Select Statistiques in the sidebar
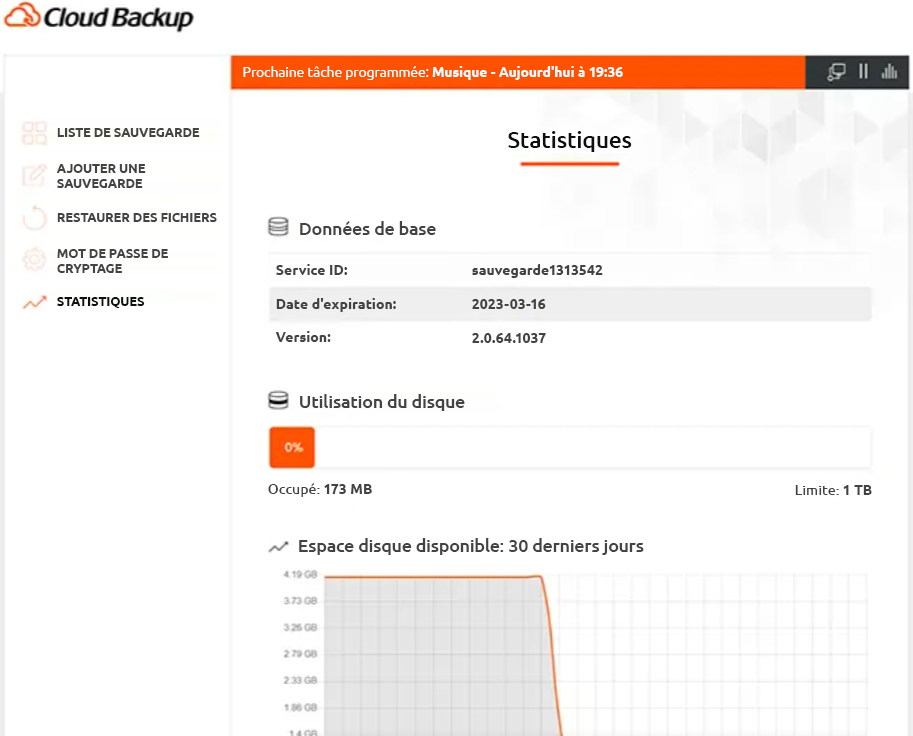 (x=101, y=301)
